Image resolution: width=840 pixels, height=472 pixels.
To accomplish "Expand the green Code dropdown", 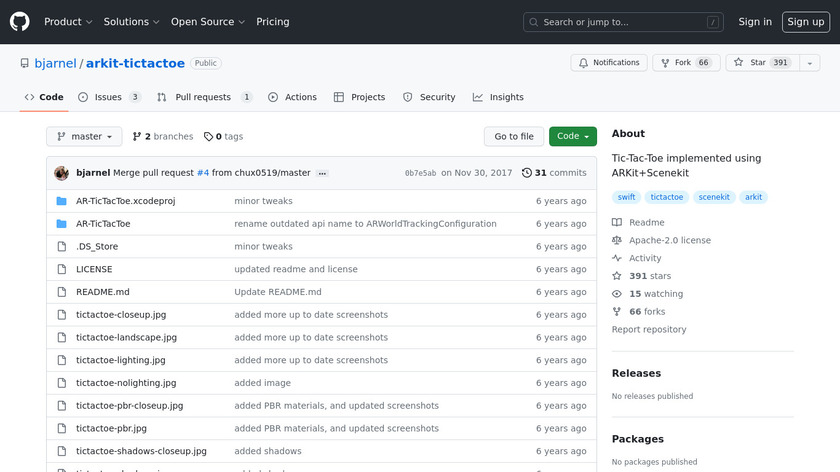I will pos(572,137).
